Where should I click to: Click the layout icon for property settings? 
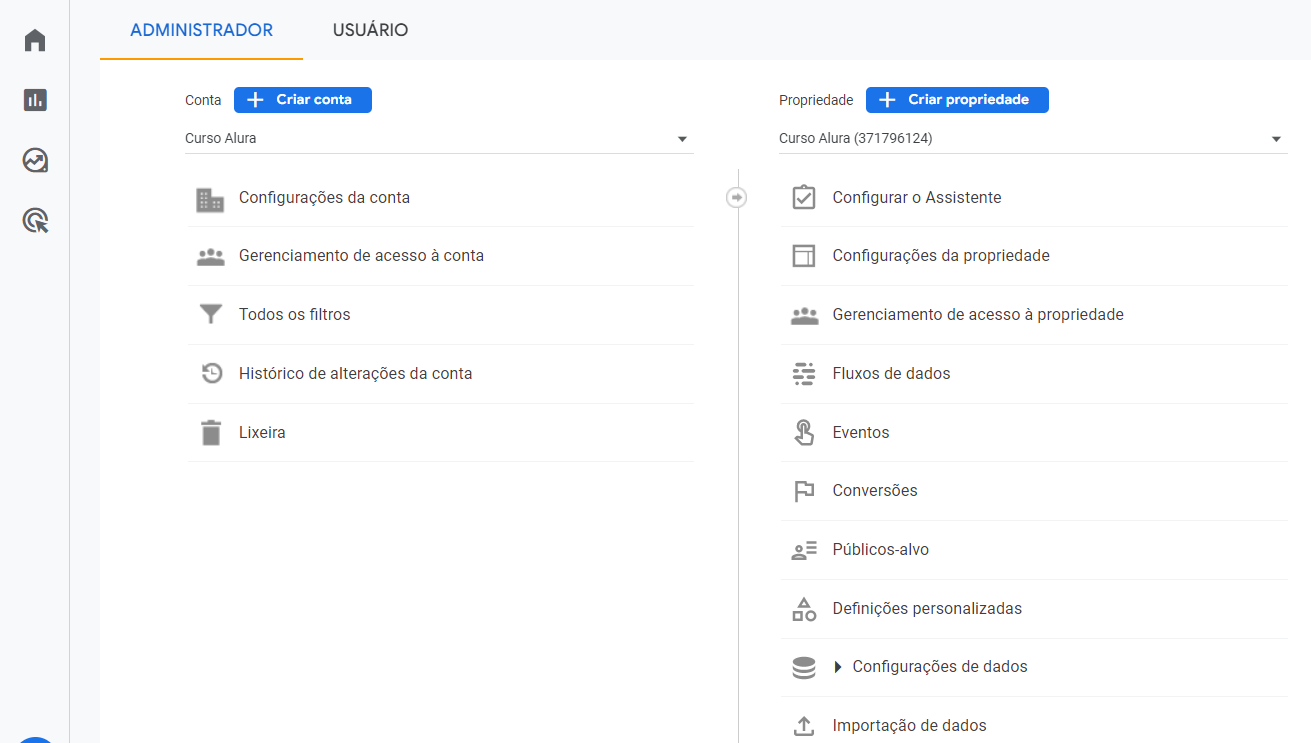click(804, 256)
